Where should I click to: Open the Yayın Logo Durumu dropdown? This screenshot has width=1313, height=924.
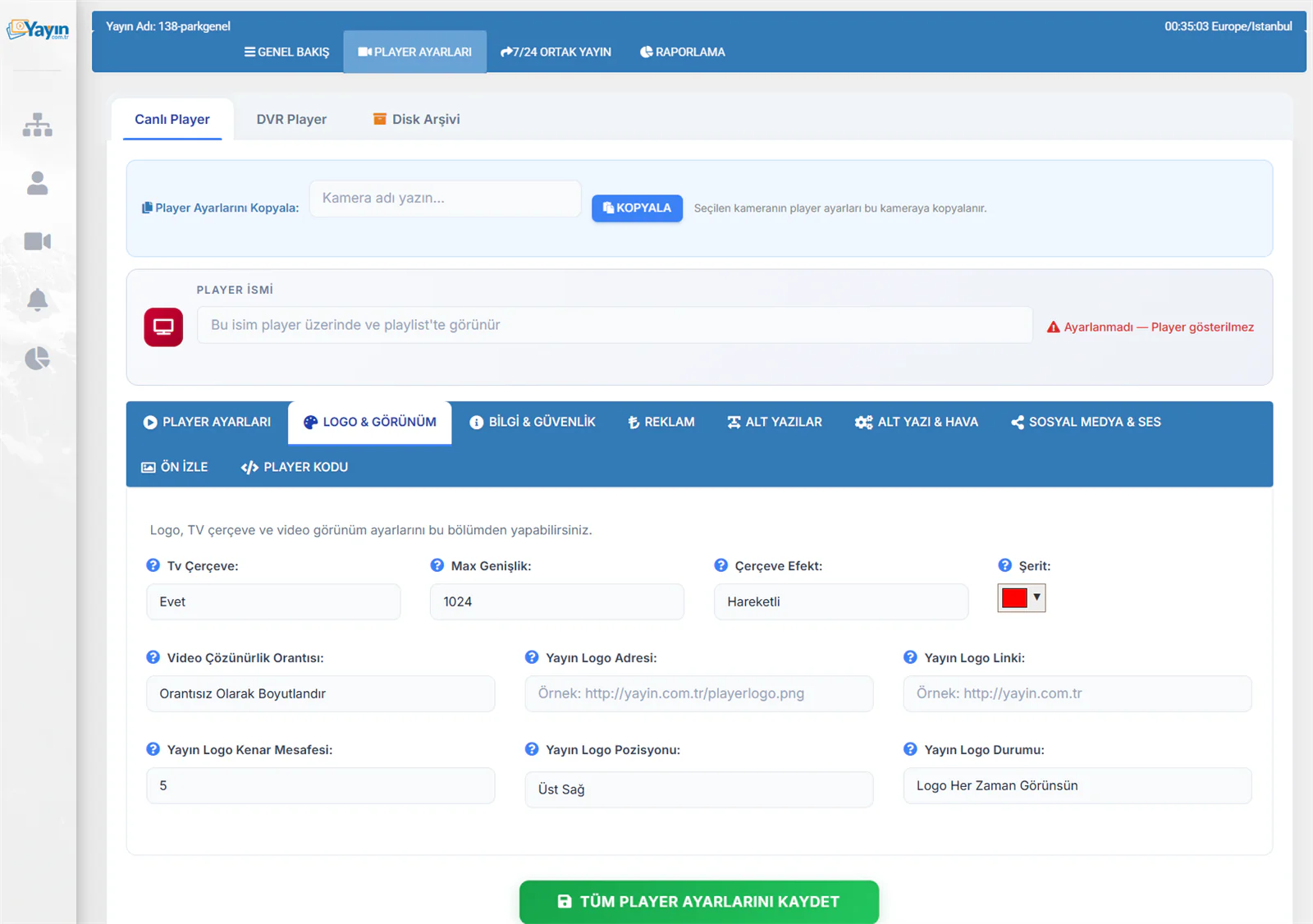pyautogui.click(x=1077, y=785)
